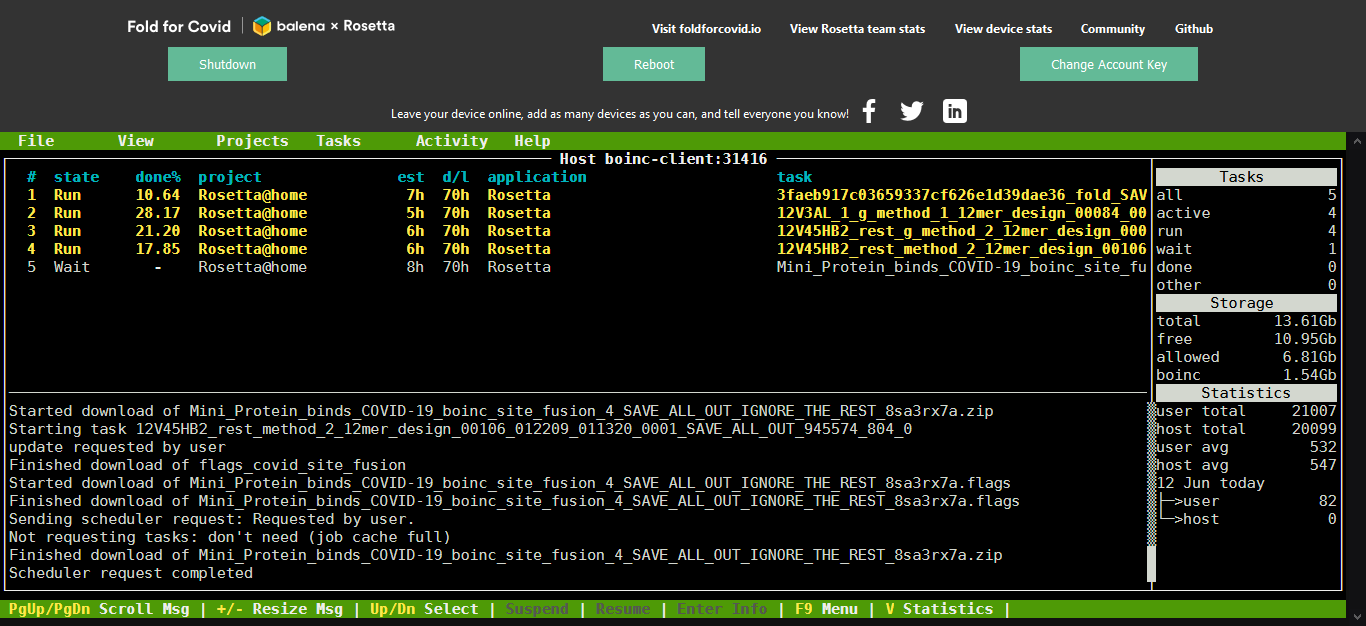
Task: Click the Mini_Protein_binds_COVID-19 task name
Action: (x=962, y=267)
